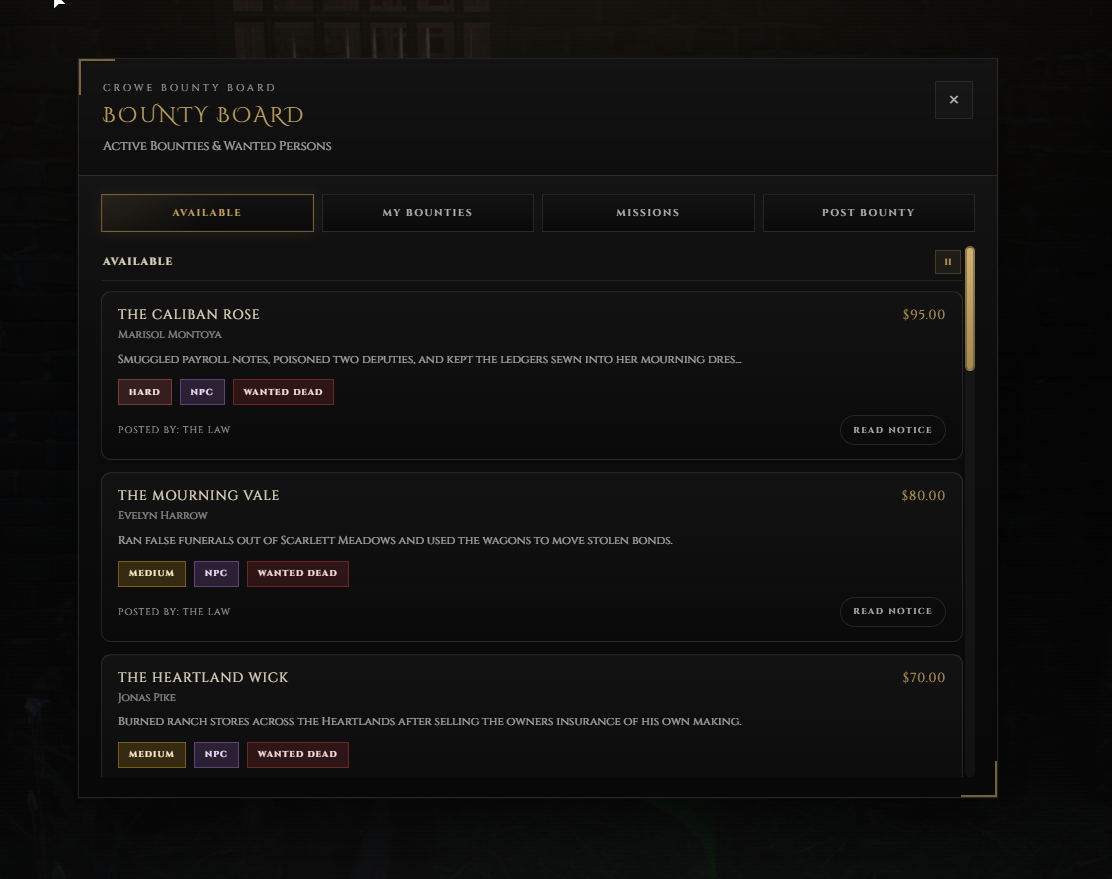
Task: Select the Available tab
Action: tap(207, 213)
